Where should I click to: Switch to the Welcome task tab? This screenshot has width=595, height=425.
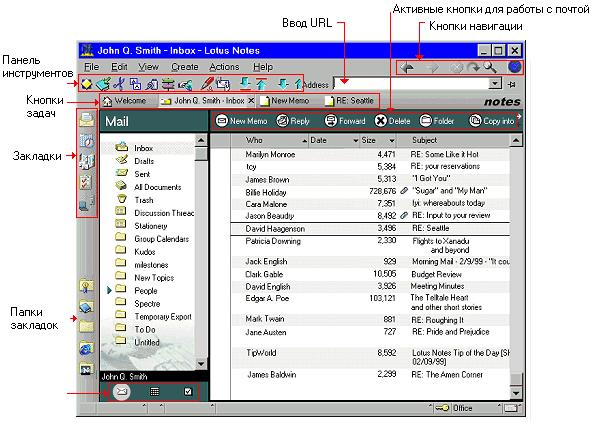click(x=125, y=101)
